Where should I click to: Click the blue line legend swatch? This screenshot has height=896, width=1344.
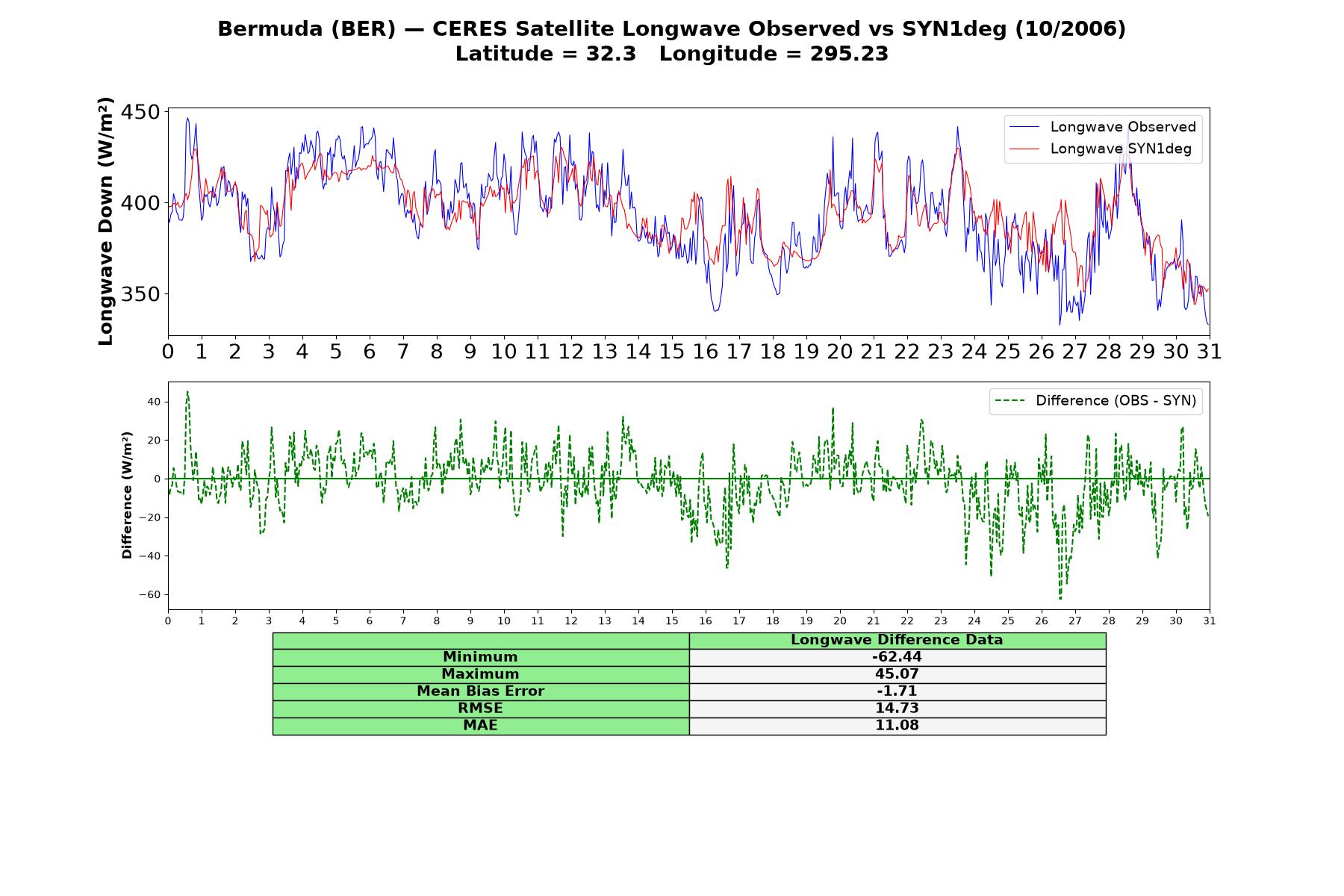pos(1024,127)
